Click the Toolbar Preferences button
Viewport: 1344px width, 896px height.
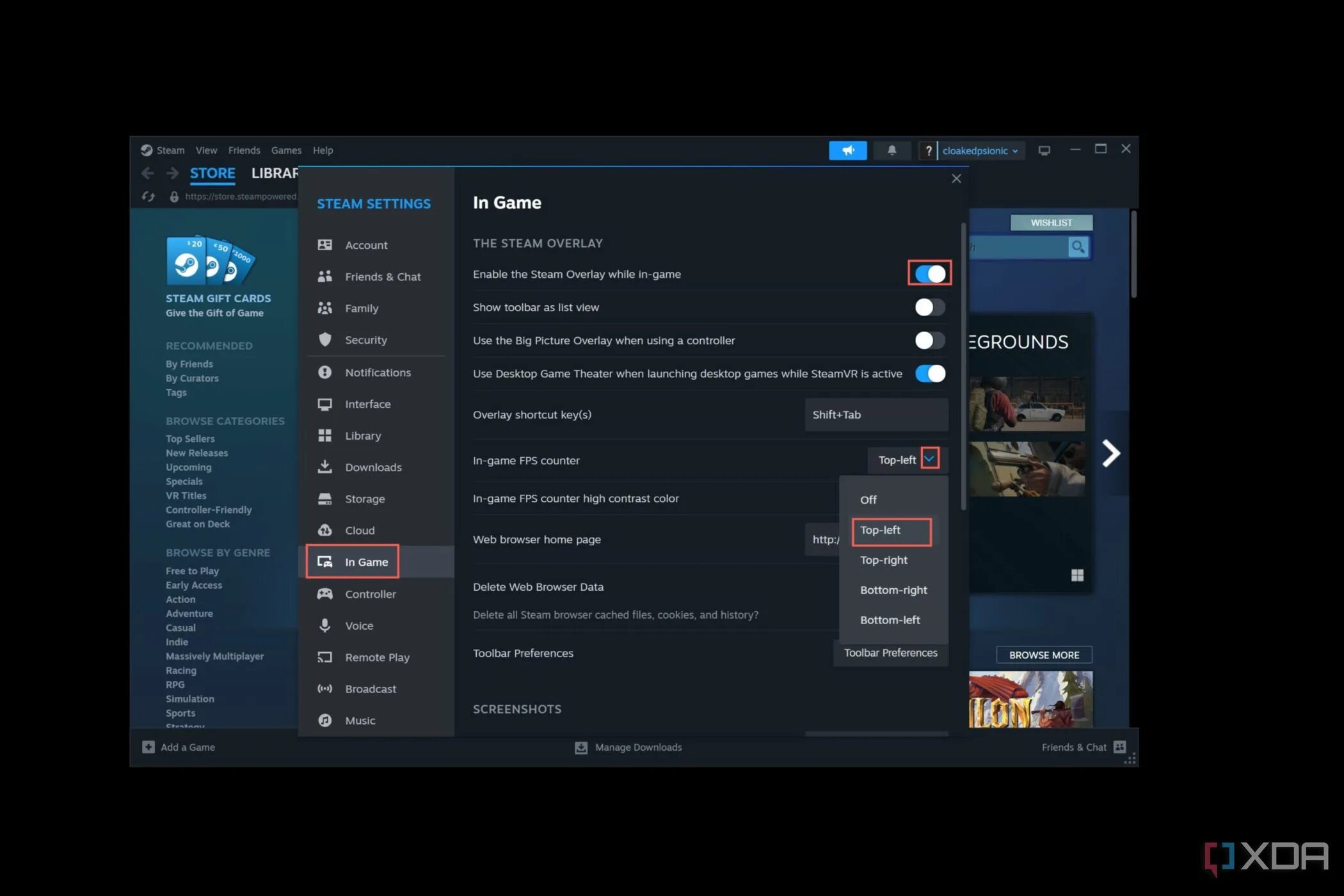coord(890,653)
